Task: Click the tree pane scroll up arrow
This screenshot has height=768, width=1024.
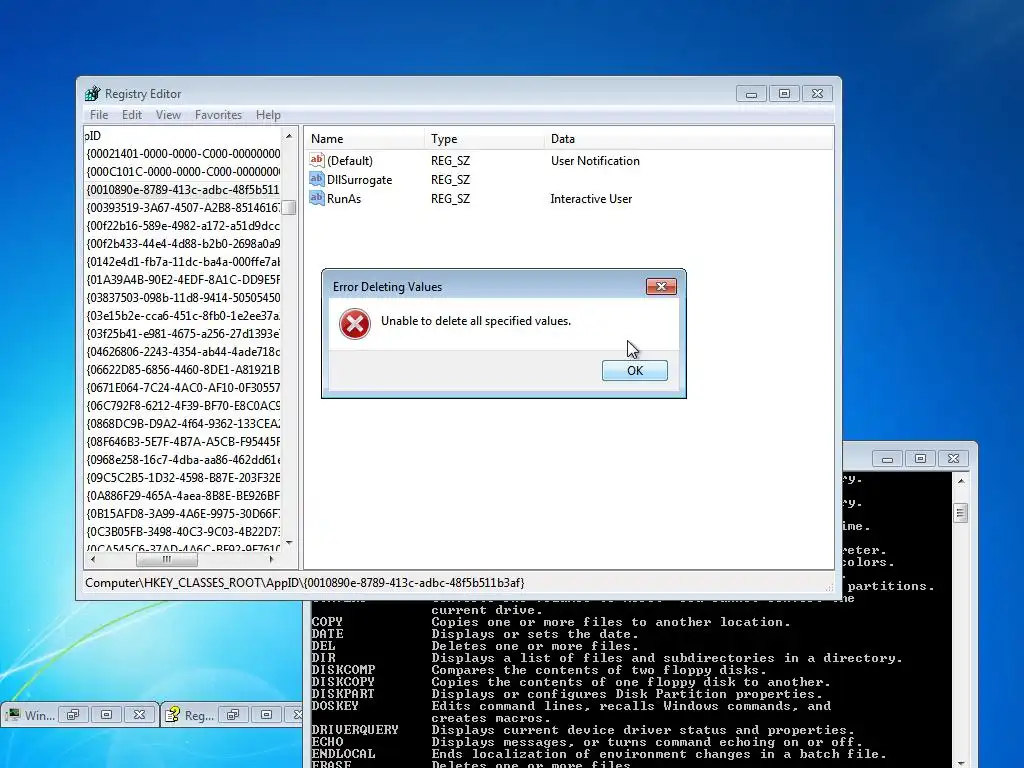Action: 289,136
